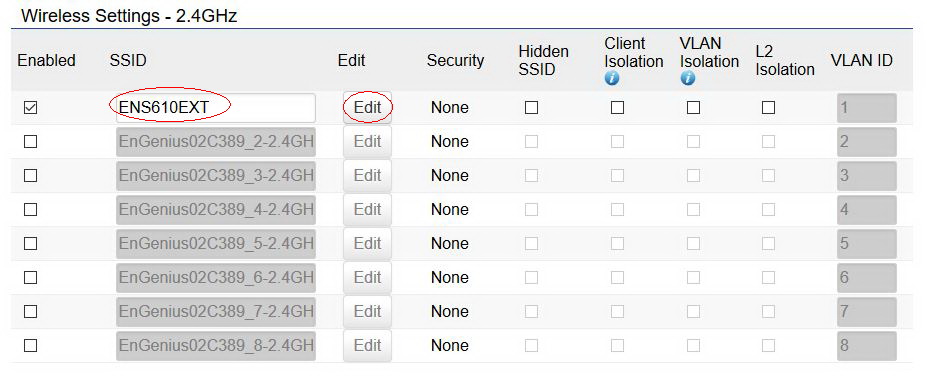Click the ENS610EXT SSID text field
Viewport: 927px width, 378px height.
(216, 108)
